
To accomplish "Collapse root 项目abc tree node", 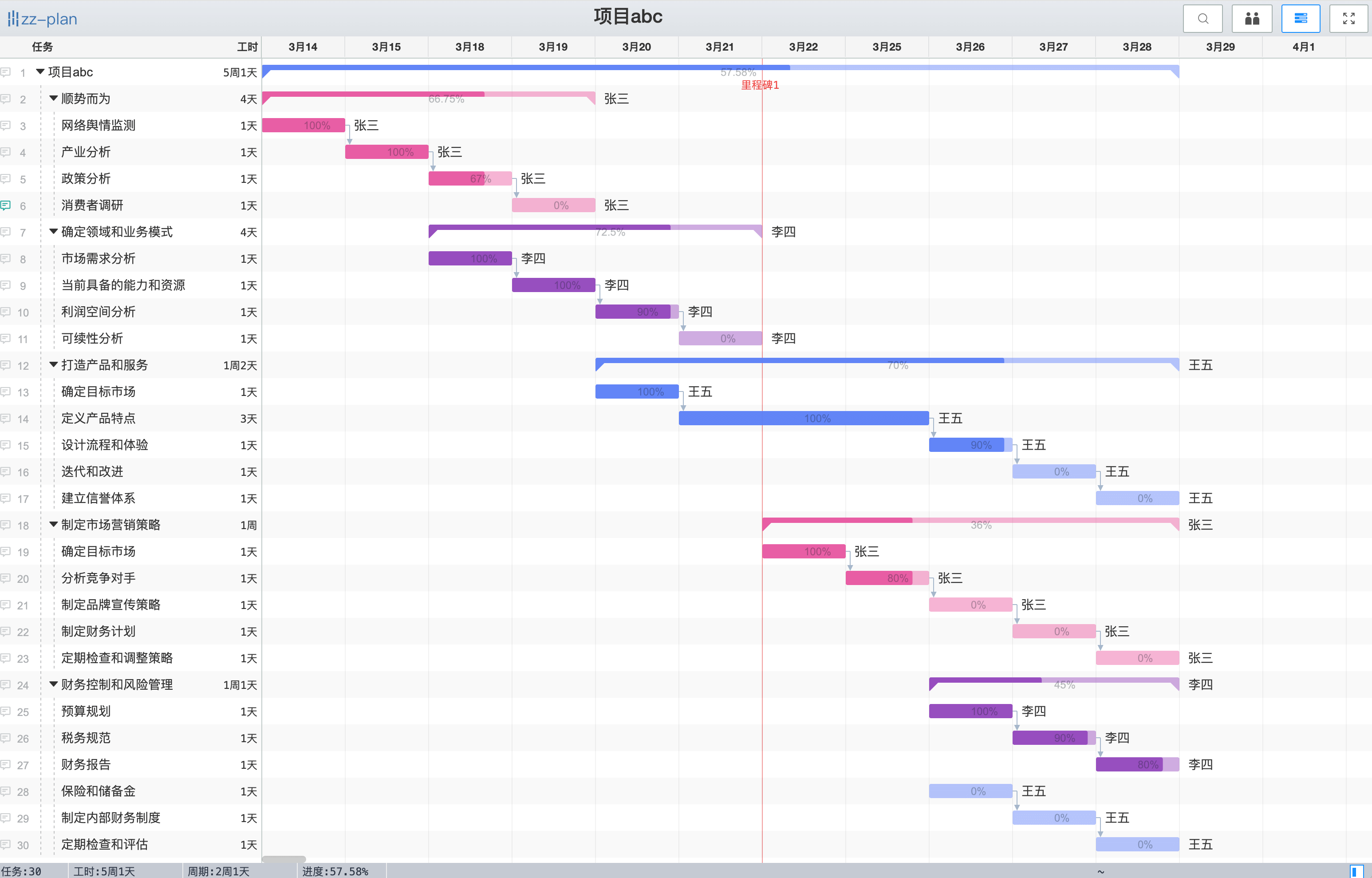I will pos(40,72).
